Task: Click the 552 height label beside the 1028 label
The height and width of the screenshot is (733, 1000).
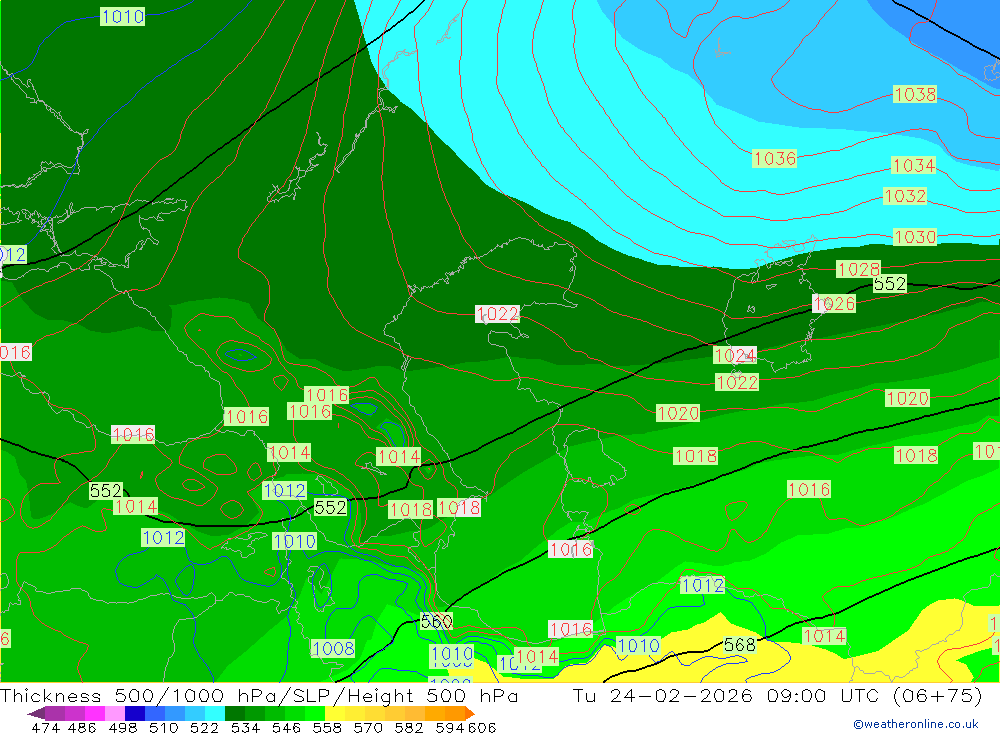Action: coord(889,283)
